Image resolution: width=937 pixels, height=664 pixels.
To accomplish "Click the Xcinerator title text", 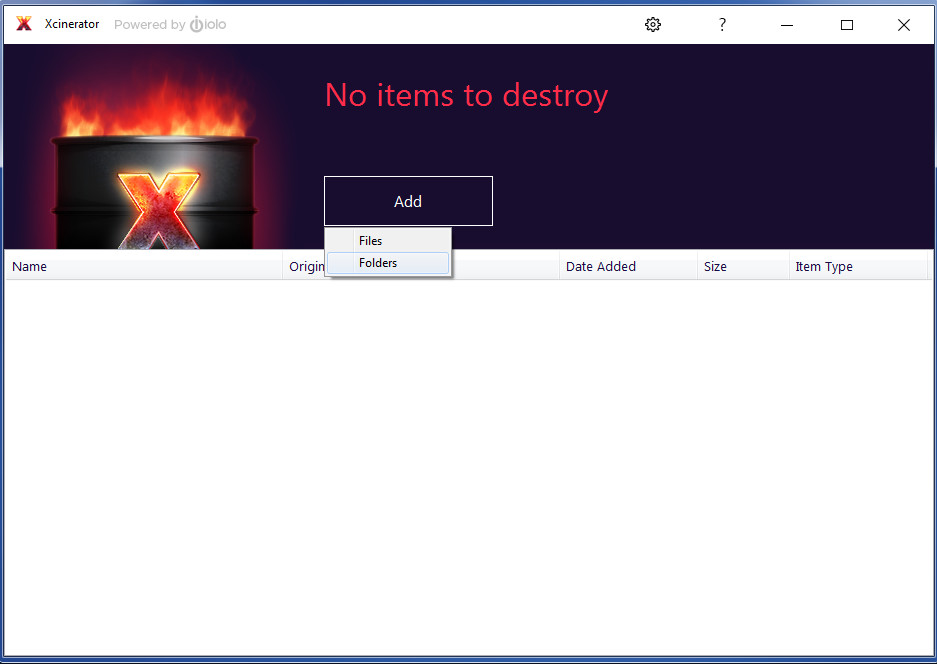I will 71,23.
